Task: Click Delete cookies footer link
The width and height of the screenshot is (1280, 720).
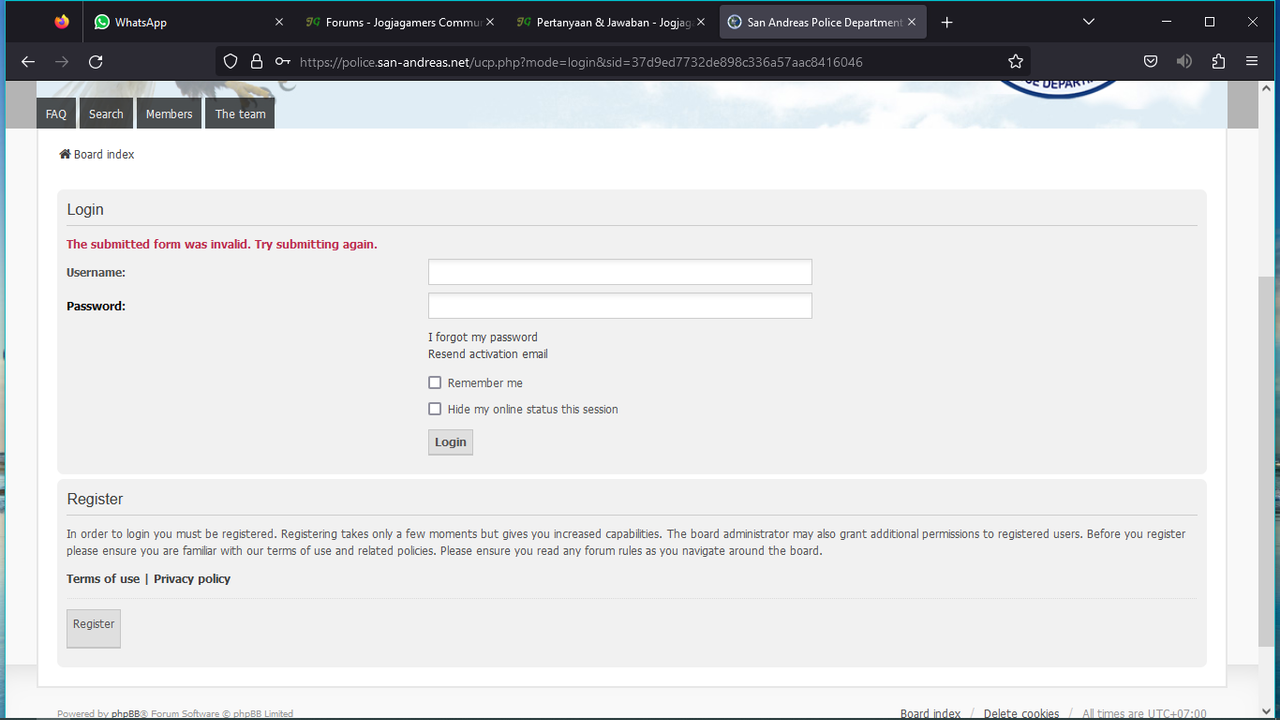Action: click(x=1021, y=714)
